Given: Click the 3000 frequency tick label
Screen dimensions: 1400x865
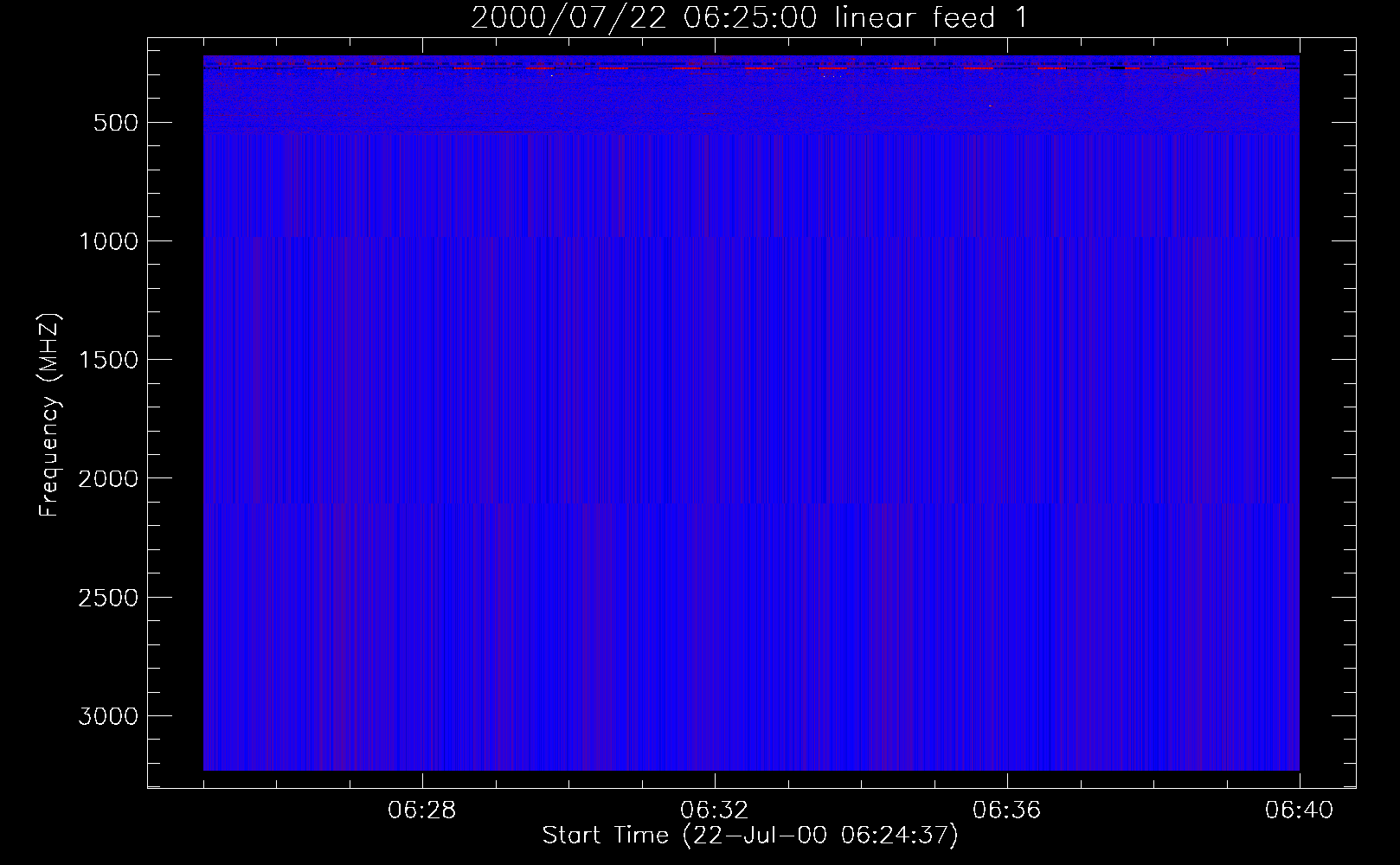Looking at the screenshot, I should click(108, 716).
